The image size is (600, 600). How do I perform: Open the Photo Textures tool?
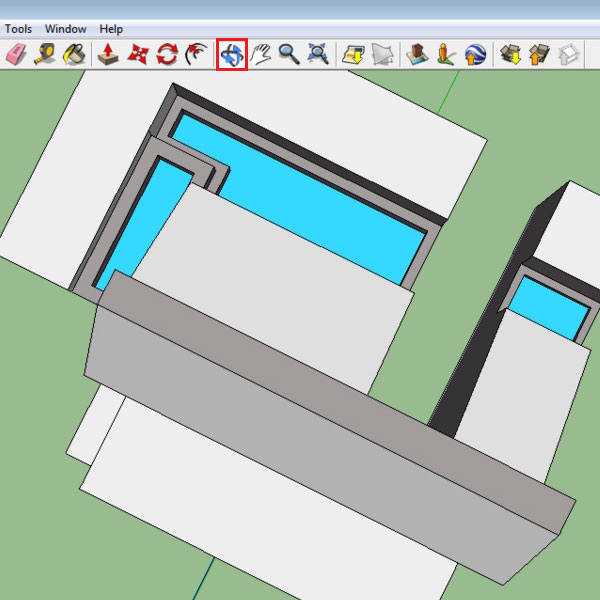(446, 54)
